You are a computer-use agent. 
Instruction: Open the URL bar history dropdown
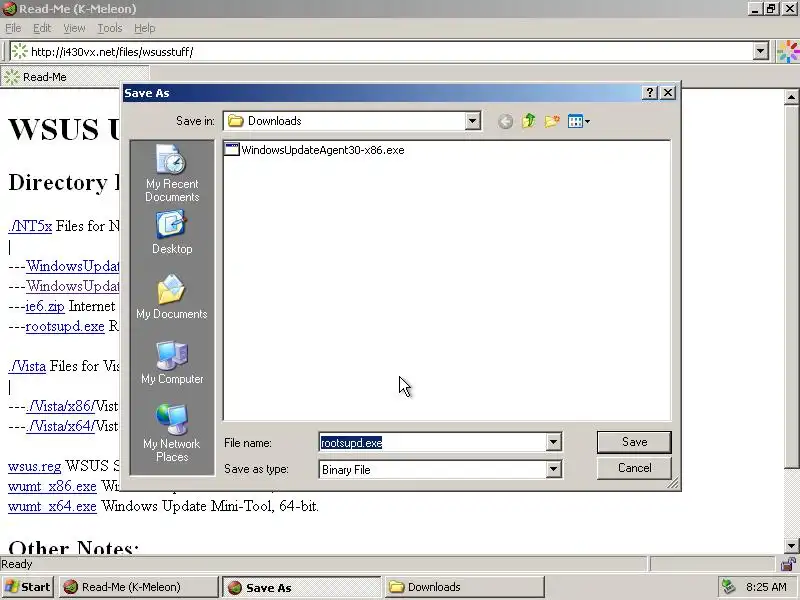(760, 51)
